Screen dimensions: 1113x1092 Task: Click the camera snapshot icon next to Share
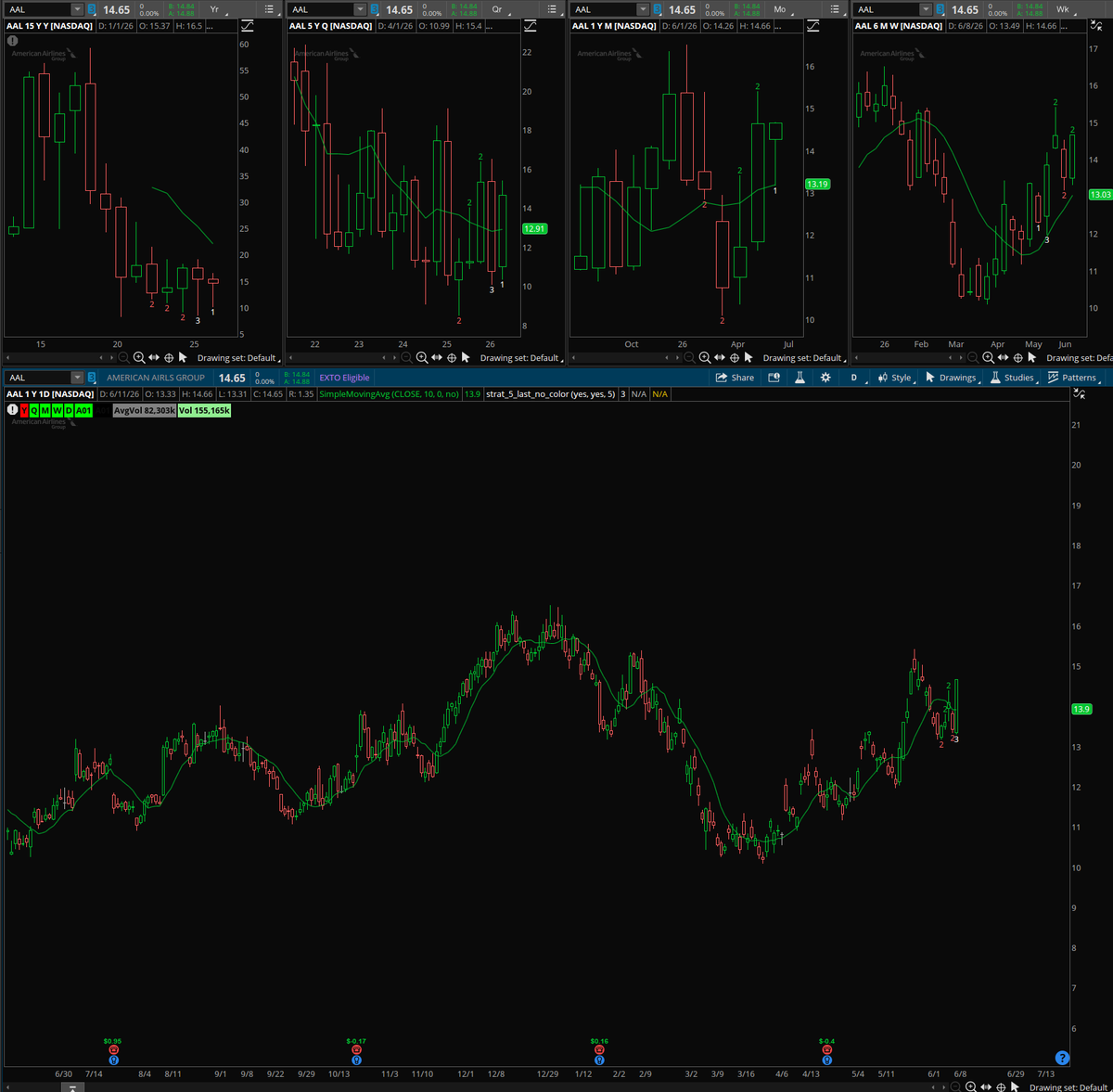[774, 378]
